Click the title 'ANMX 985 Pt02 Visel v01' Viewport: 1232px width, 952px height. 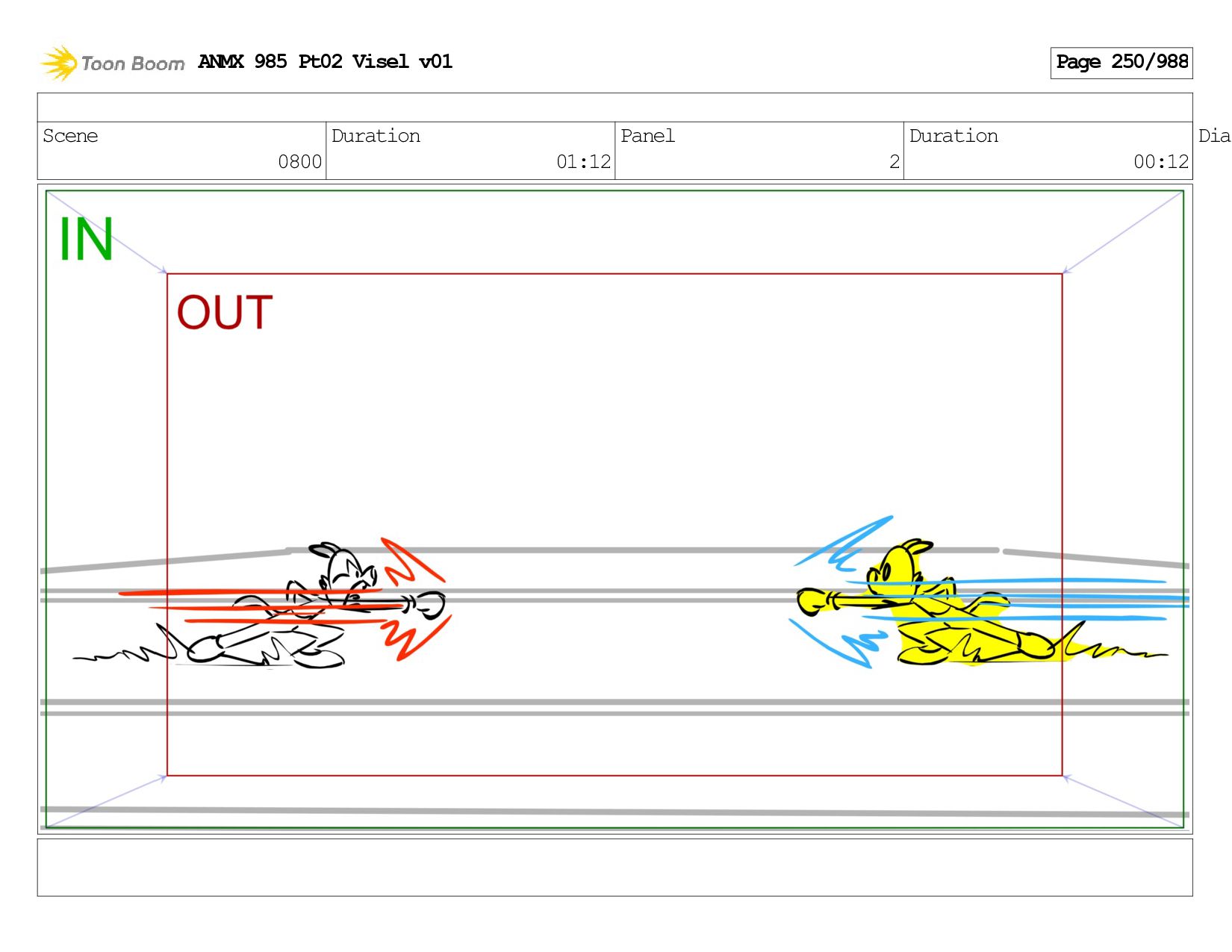325,61
